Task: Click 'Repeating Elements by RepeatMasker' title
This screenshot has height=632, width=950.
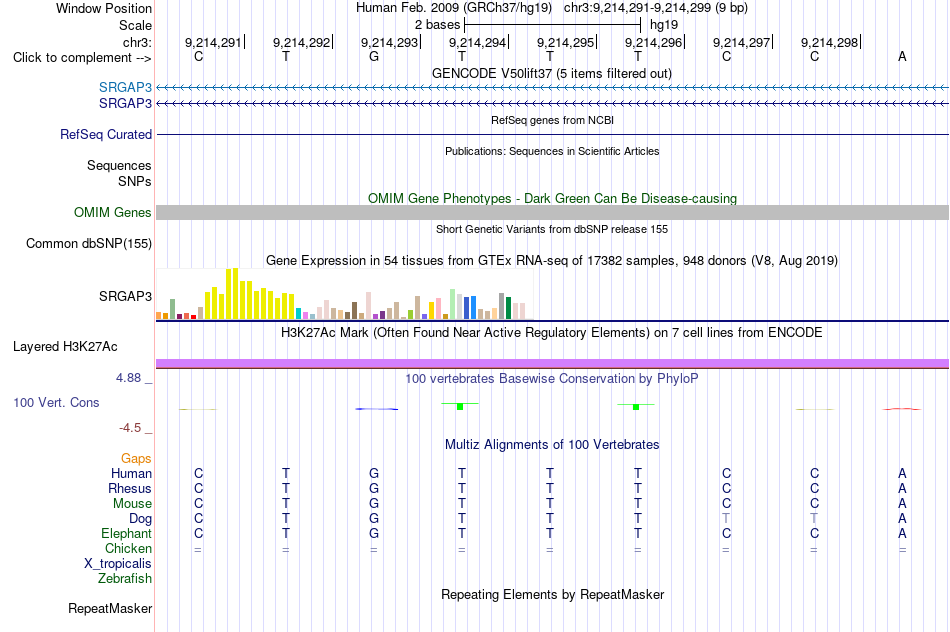Action: click(x=552, y=595)
